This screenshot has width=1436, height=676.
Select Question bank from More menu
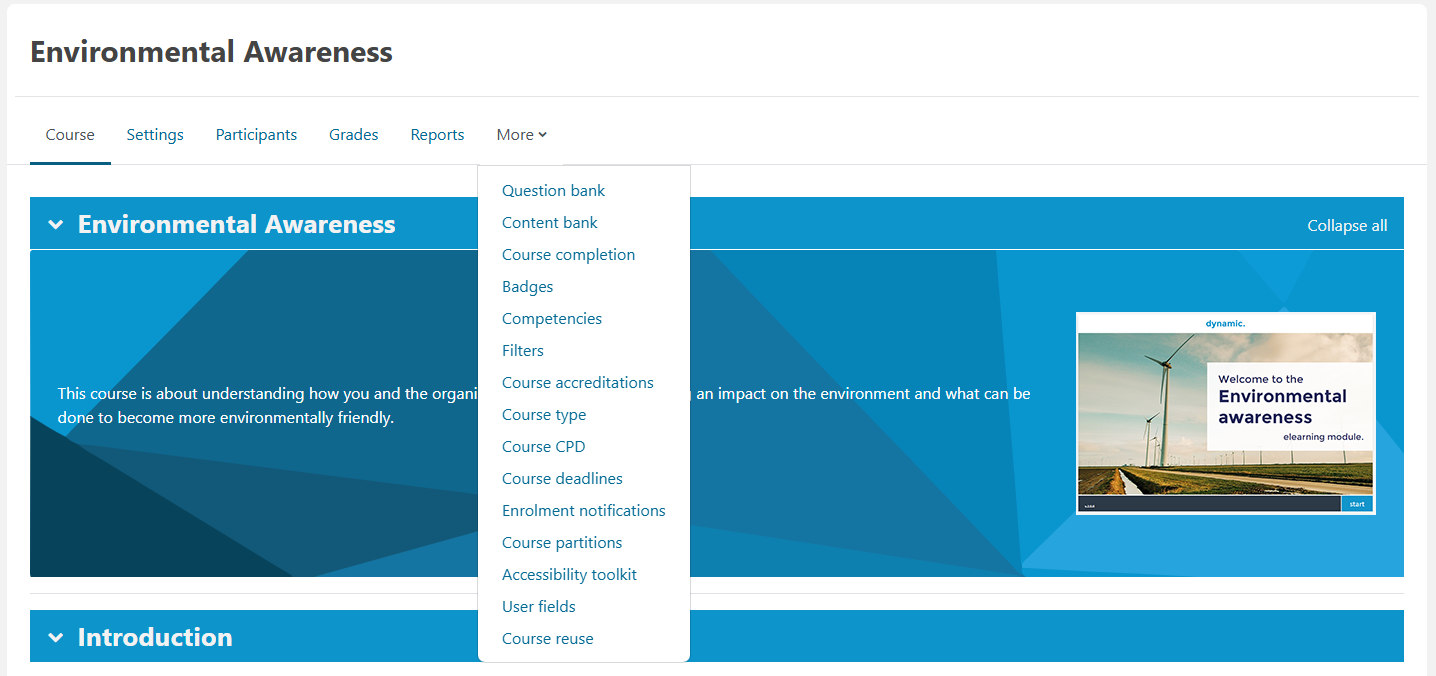pyautogui.click(x=554, y=191)
